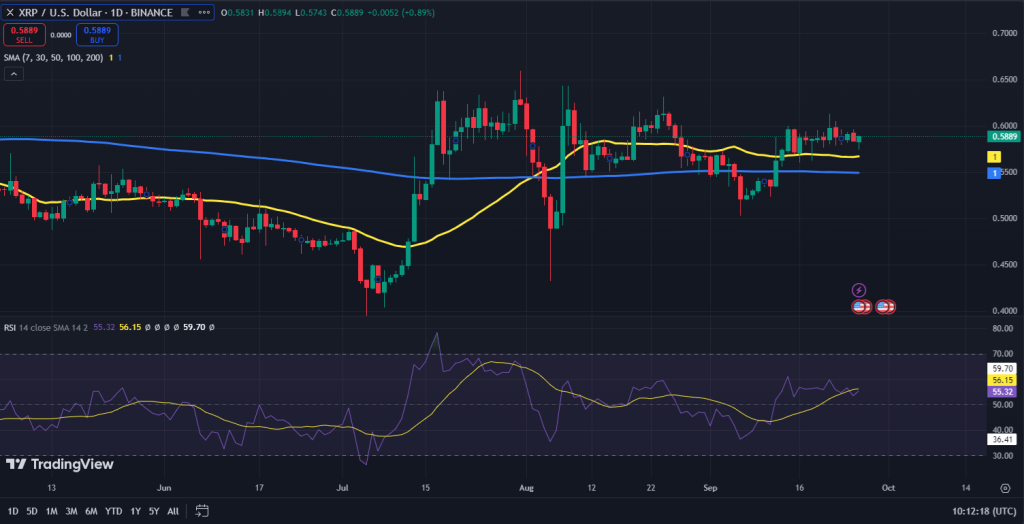Click the US flag marker below lightning icon
1024x524 pixels.
pyautogui.click(x=861, y=306)
